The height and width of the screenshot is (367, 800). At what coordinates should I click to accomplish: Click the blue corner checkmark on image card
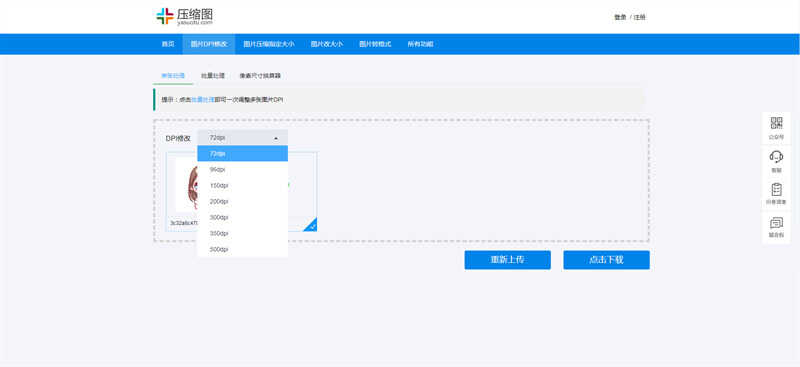312,226
